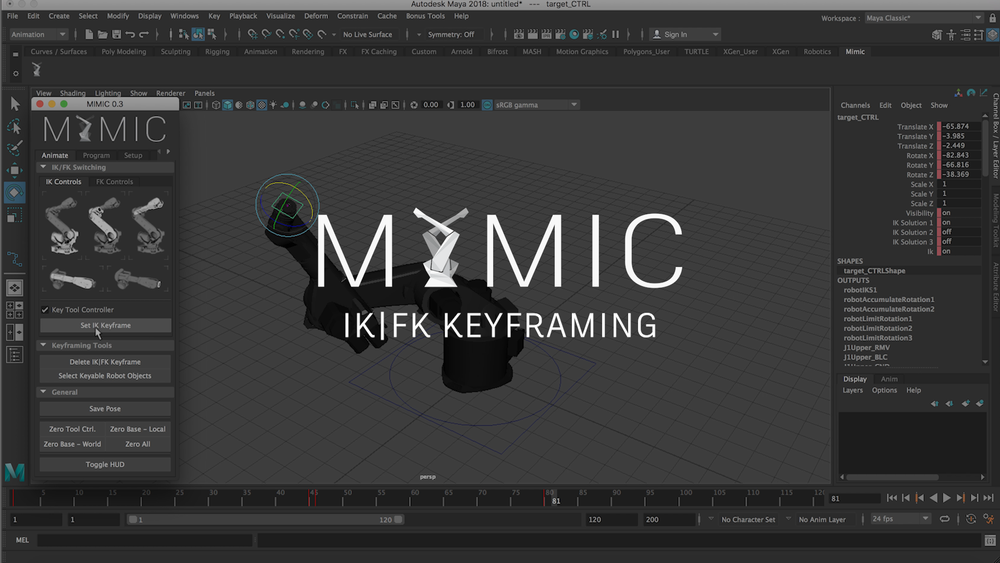Open the Anim tab in layer editor
The width and height of the screenshot is (1000, 563).
tap(889, 379)
